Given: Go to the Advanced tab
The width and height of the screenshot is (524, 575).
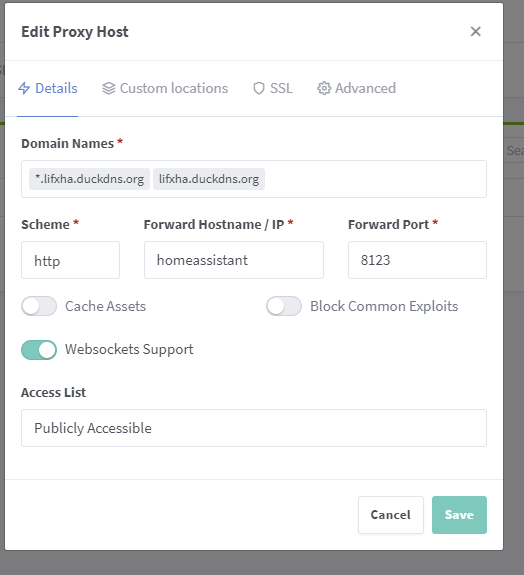Looking at the screenshot, I should tap(356, 88).
